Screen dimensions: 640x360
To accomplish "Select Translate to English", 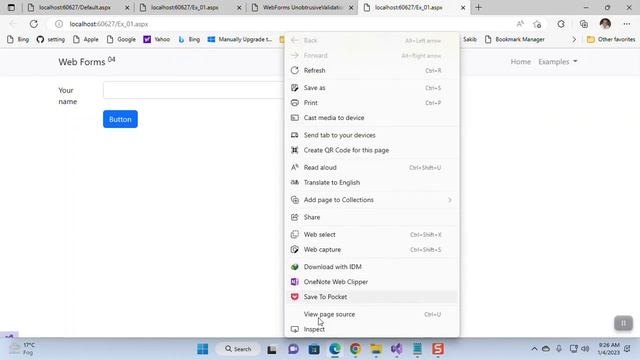I will [x=372, y=182].
